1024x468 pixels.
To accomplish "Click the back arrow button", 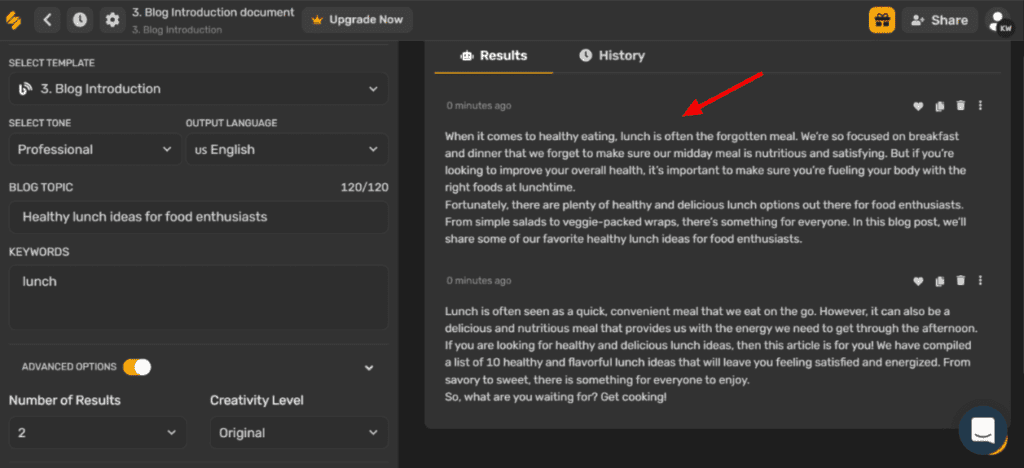I will point(50,19).
